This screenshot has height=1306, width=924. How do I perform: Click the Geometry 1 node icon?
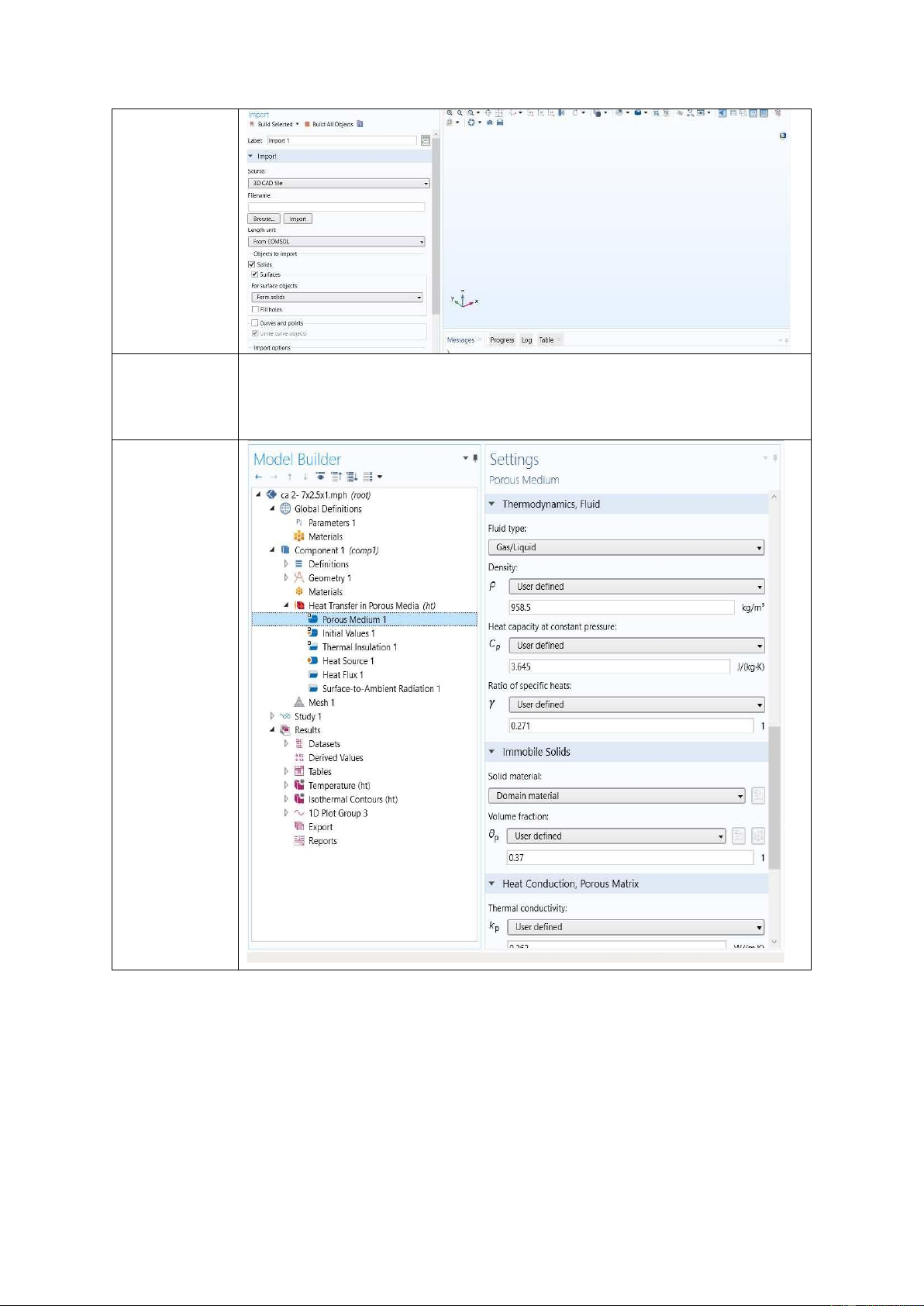click(x=298, y=578)
